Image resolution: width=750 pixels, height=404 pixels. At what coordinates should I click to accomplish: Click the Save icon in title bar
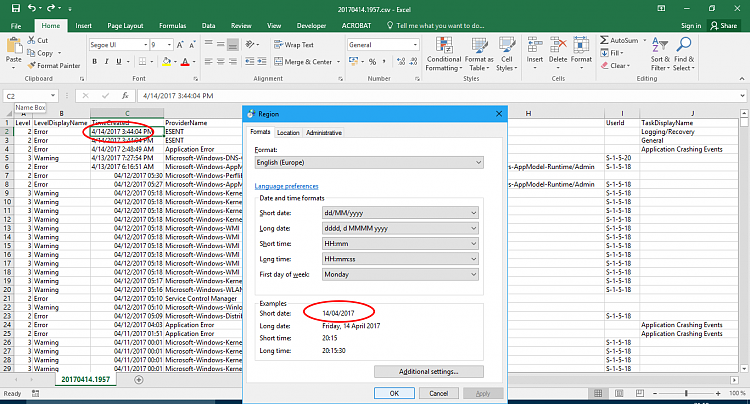(x=16, y=8)
